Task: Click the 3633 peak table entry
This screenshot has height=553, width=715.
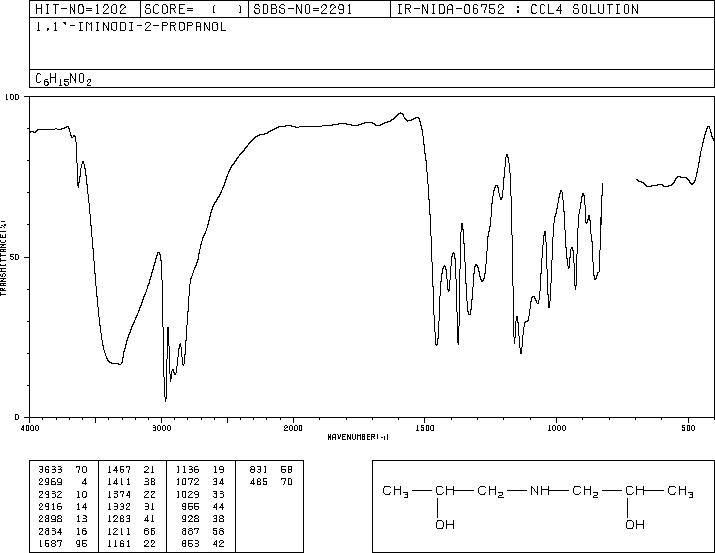Action: pos(62,469)
